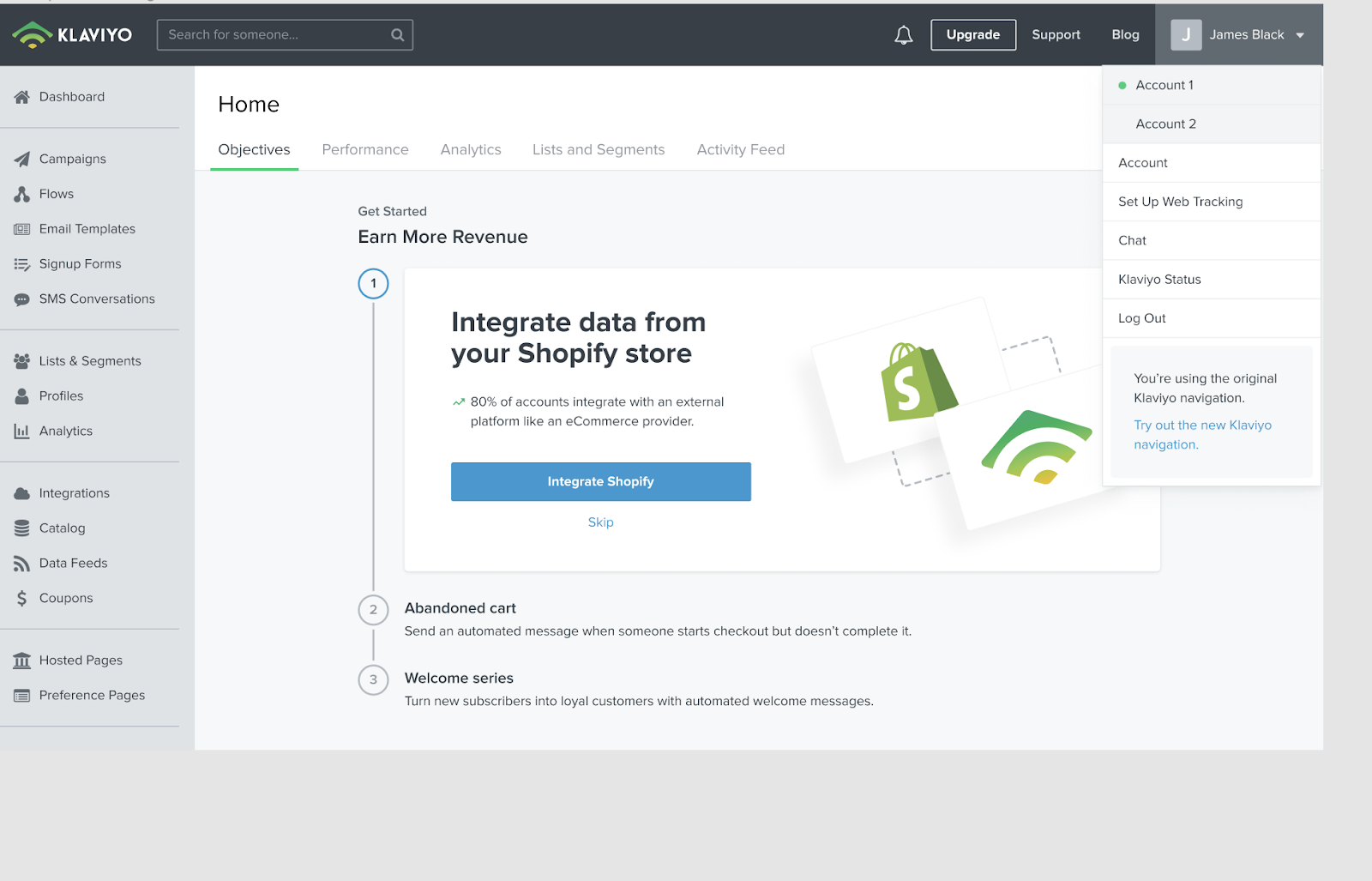Skip the Shopify integration step

click(601, 522)
